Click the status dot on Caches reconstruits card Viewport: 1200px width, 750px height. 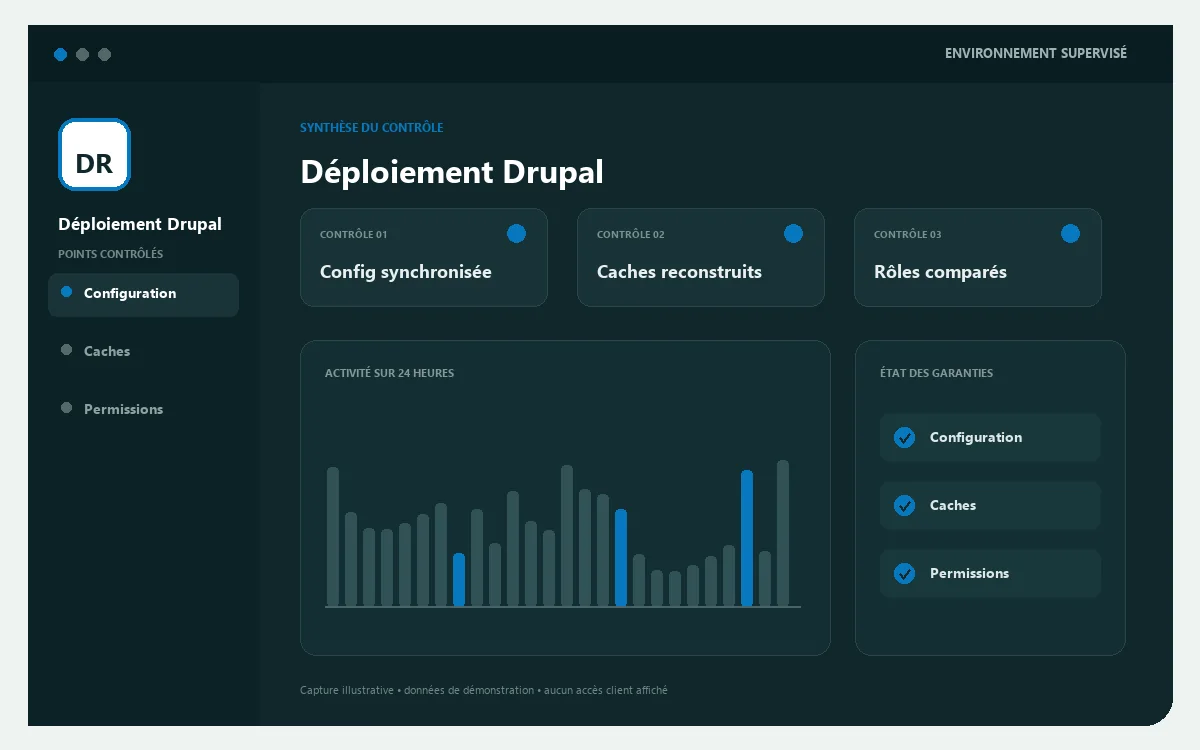[x=793, y=233]
